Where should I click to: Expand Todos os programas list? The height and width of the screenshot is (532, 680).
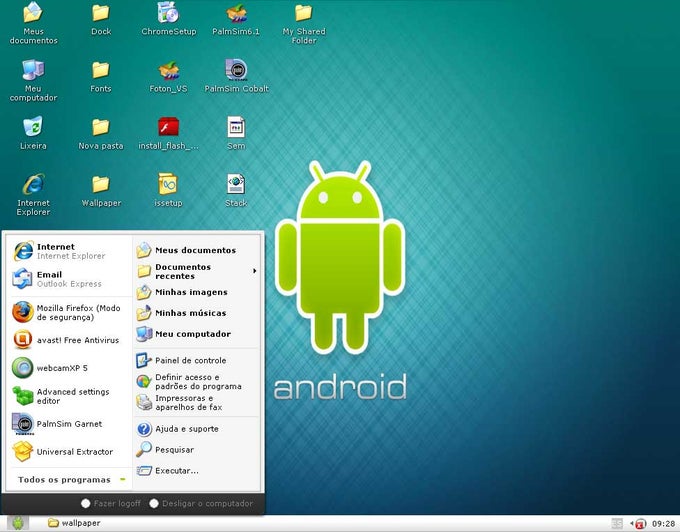[72, 480]
